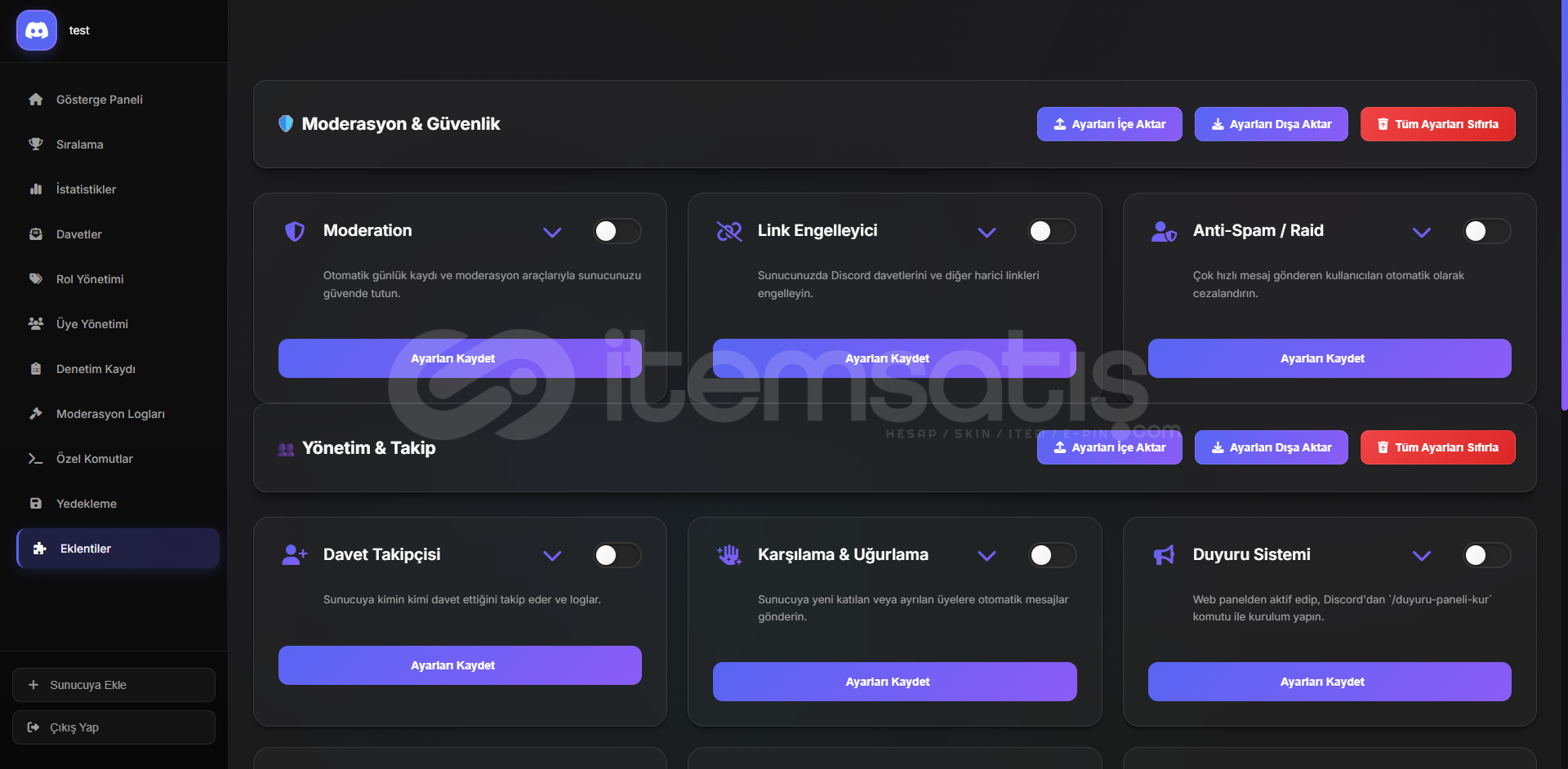Click the Duyuru Sistemi megaphone icon
1568x769 pixels.
coord(1164,555)
